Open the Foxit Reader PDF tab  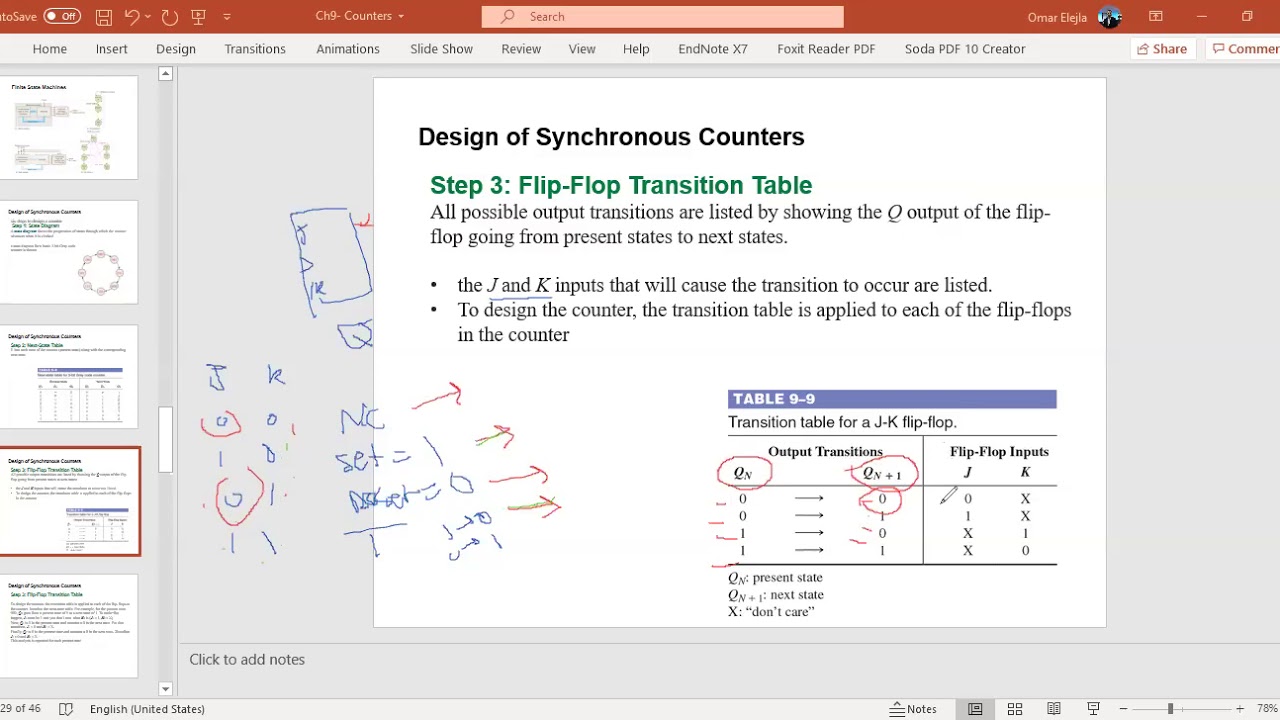(x=826, y=48)
